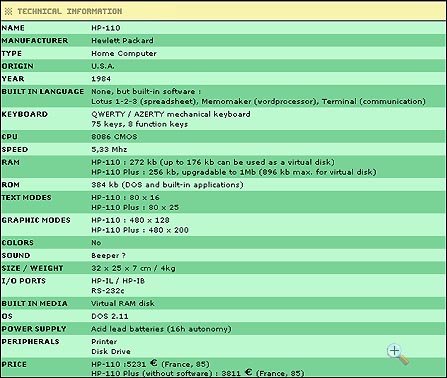Click the Disk Drive peripheral entry
The width and height of the screenshot is (447, 378).
111,351
